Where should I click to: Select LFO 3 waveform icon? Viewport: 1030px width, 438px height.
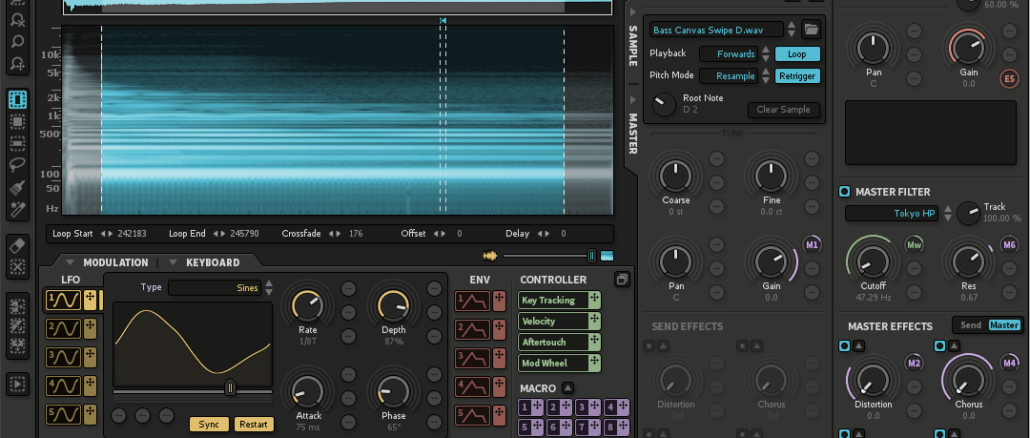click(64, 357)
